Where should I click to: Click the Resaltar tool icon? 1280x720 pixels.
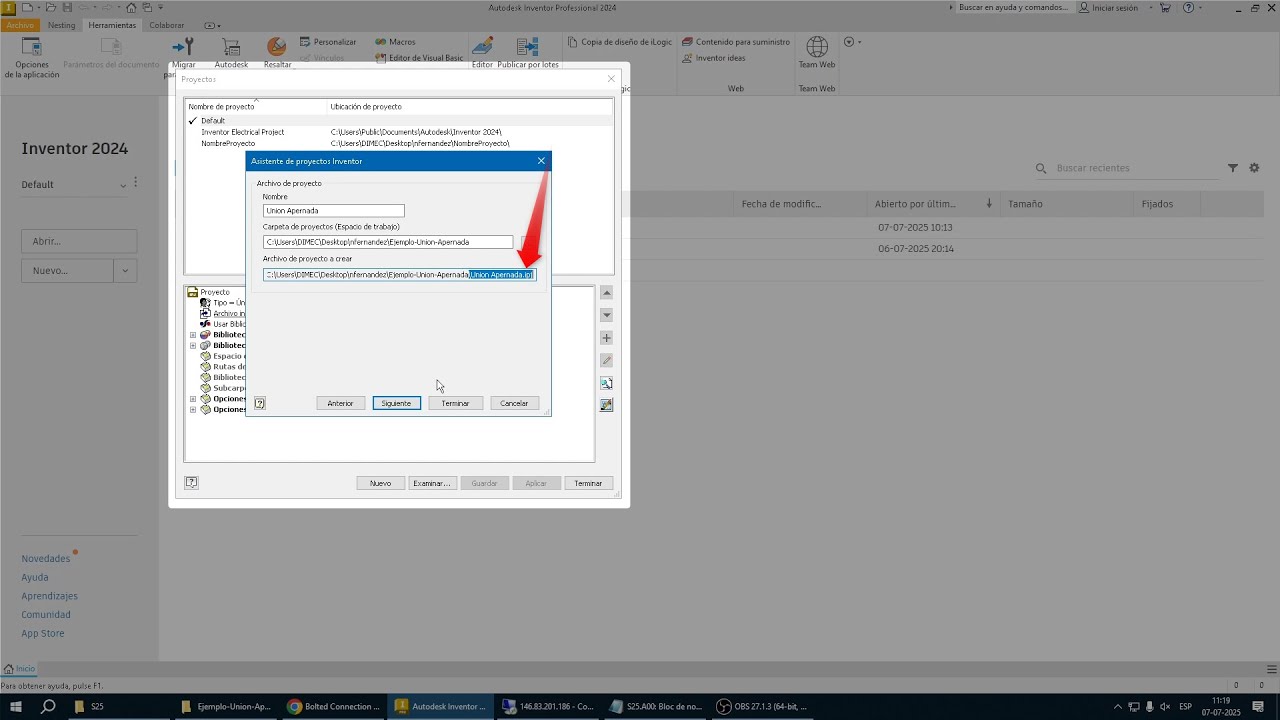coord(277,47)
